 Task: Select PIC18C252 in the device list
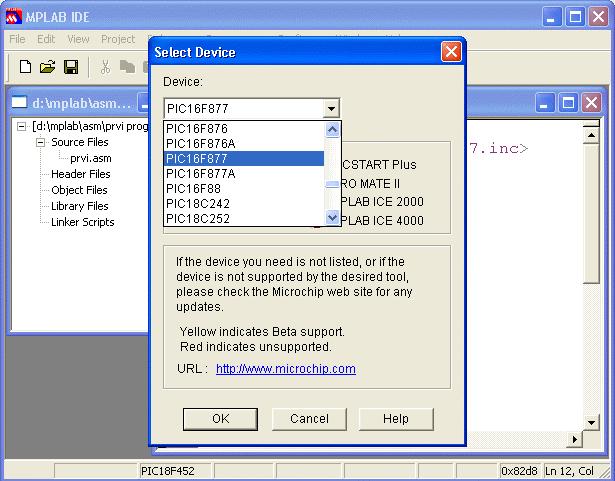(x=244, y=218)
